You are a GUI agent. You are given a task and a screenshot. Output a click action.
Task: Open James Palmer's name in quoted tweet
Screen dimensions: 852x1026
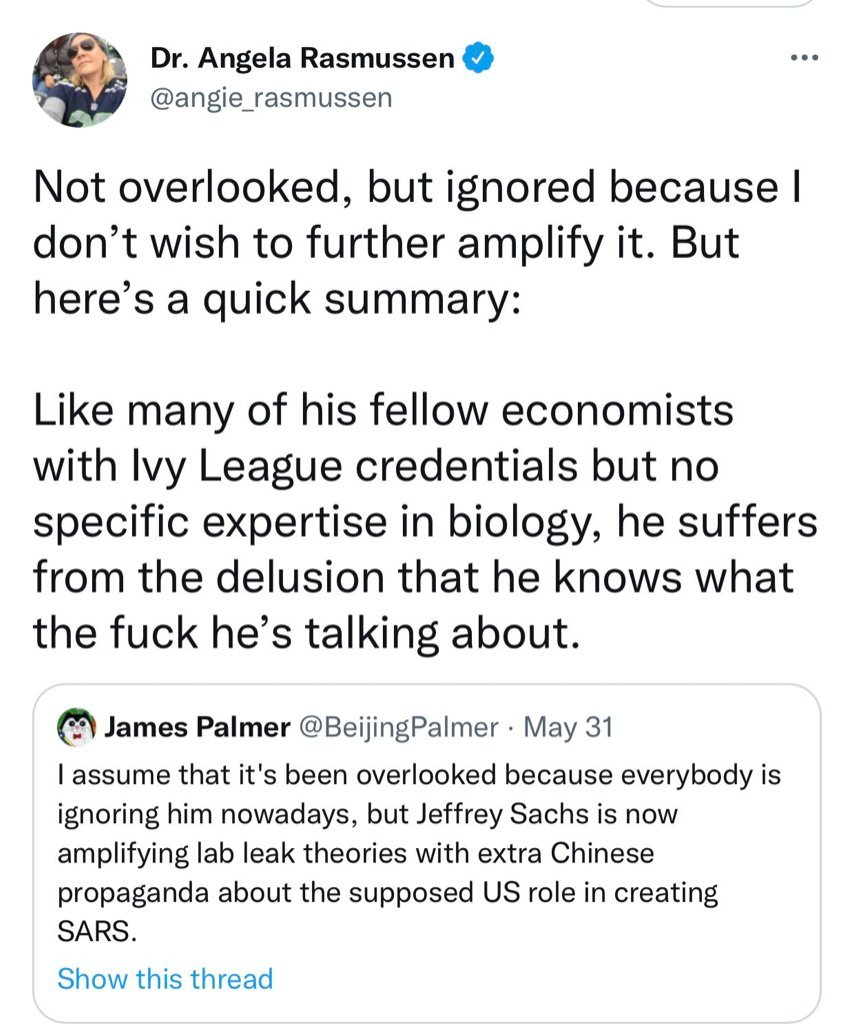[197, 727]
